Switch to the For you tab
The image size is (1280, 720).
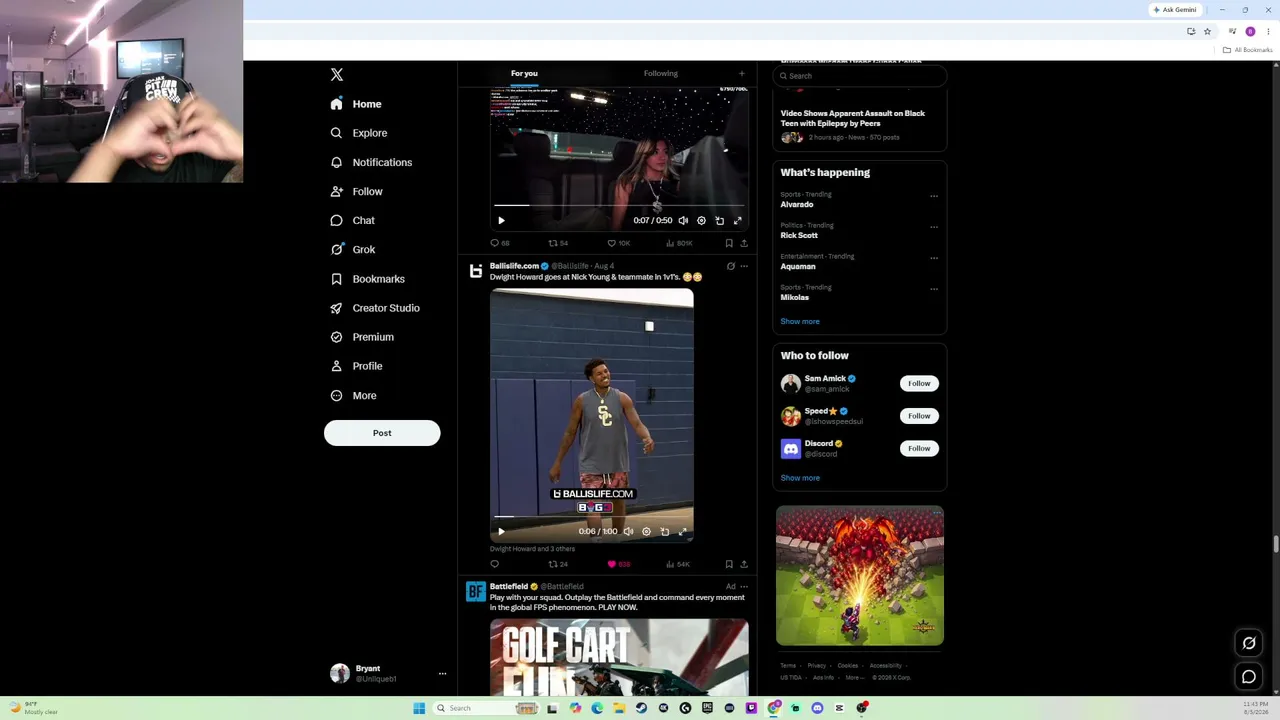tap(524, 73)
